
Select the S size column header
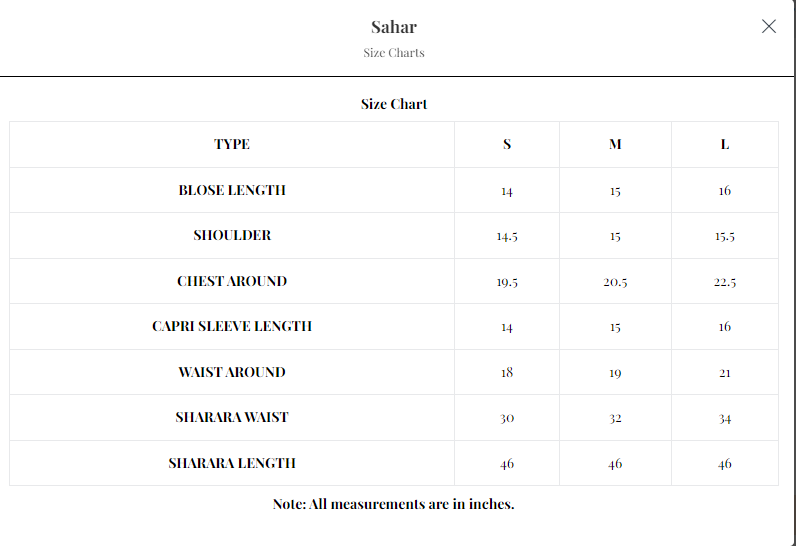[507, 144]
